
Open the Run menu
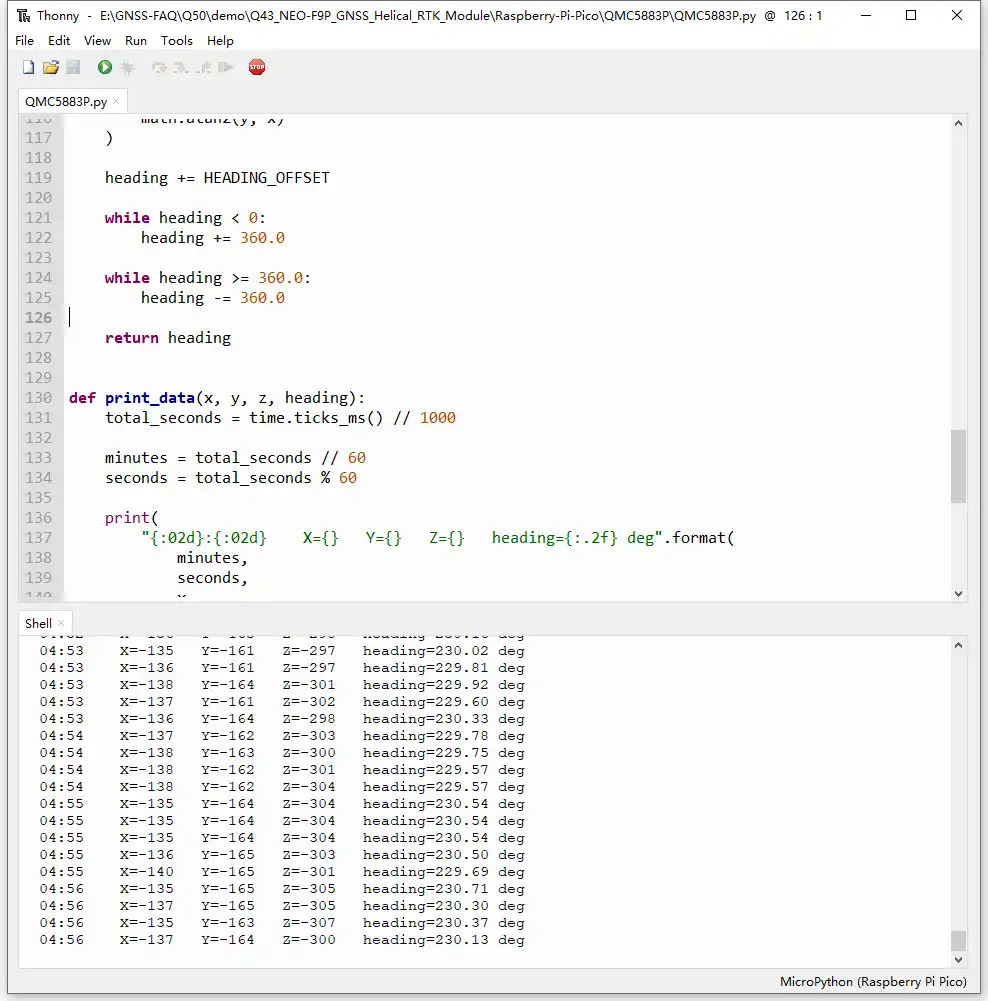pos(136,40)
